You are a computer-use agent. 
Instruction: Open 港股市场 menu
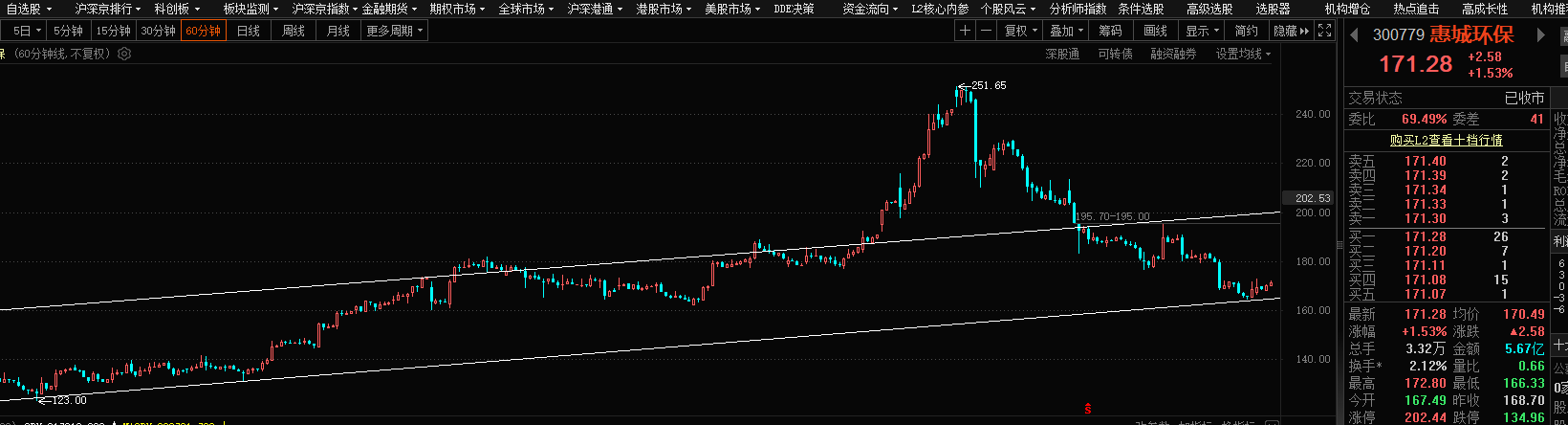(x=664, y=9)
